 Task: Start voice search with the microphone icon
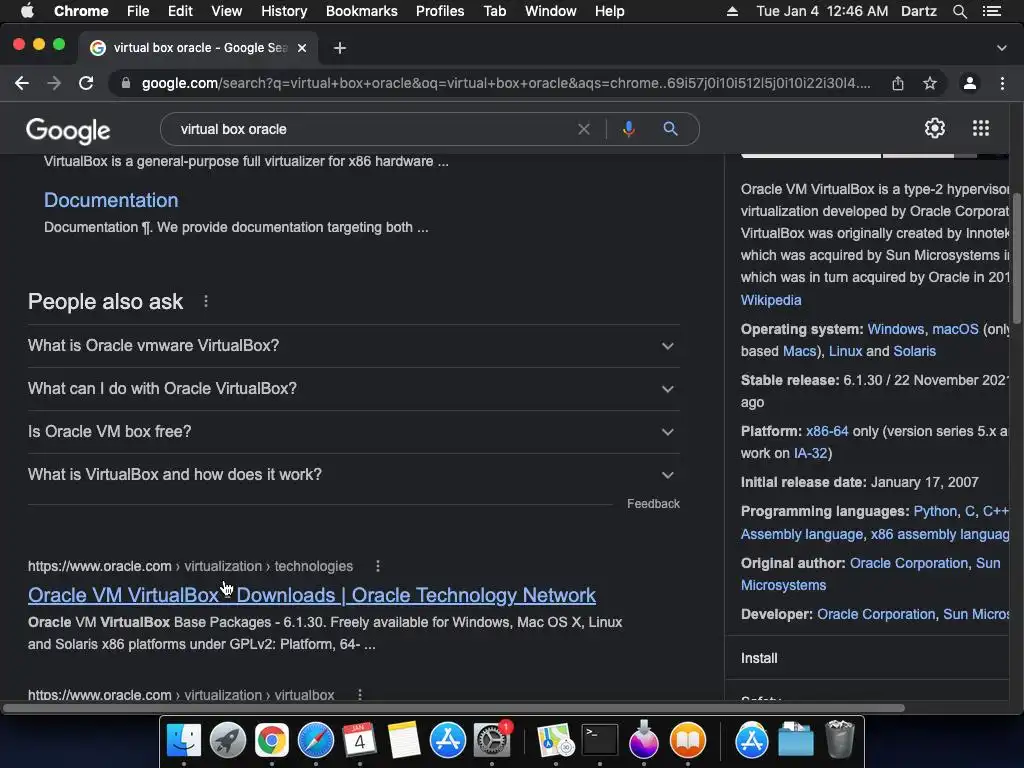point(628,129)
